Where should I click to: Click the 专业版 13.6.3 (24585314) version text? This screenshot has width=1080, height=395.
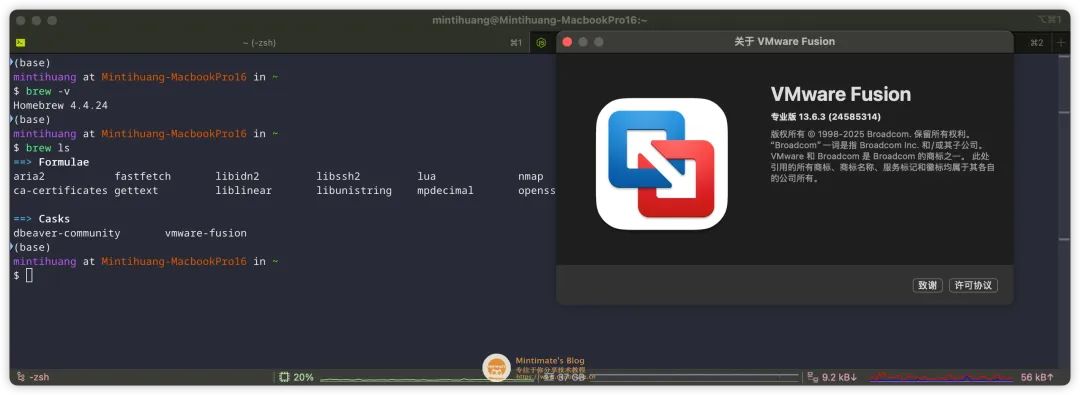pos(825,117)
